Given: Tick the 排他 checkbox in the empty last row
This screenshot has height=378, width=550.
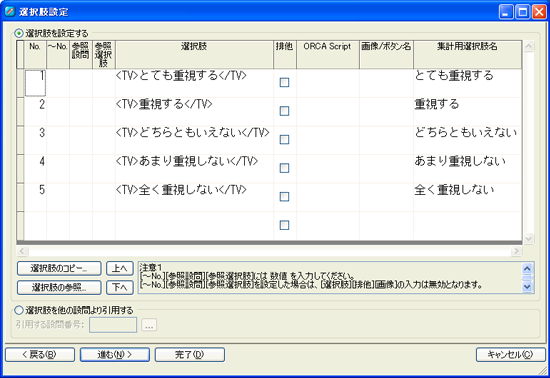Looking at the screenshot, I should click(x=284, y=225).
